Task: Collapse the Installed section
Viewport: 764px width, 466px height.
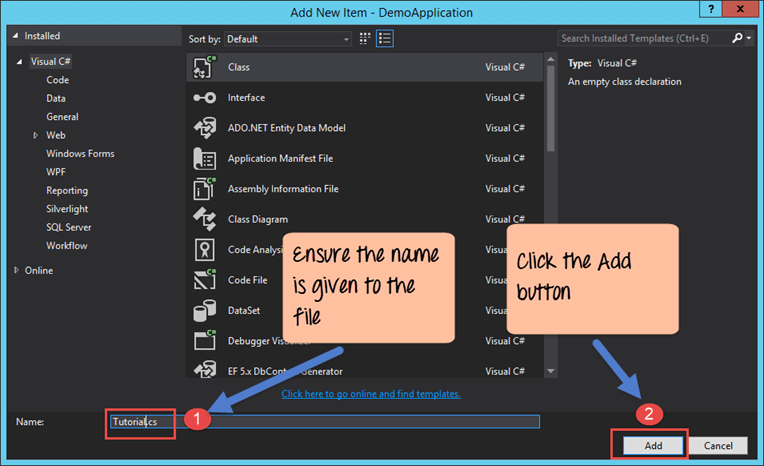Action: [x=16, y=36]
